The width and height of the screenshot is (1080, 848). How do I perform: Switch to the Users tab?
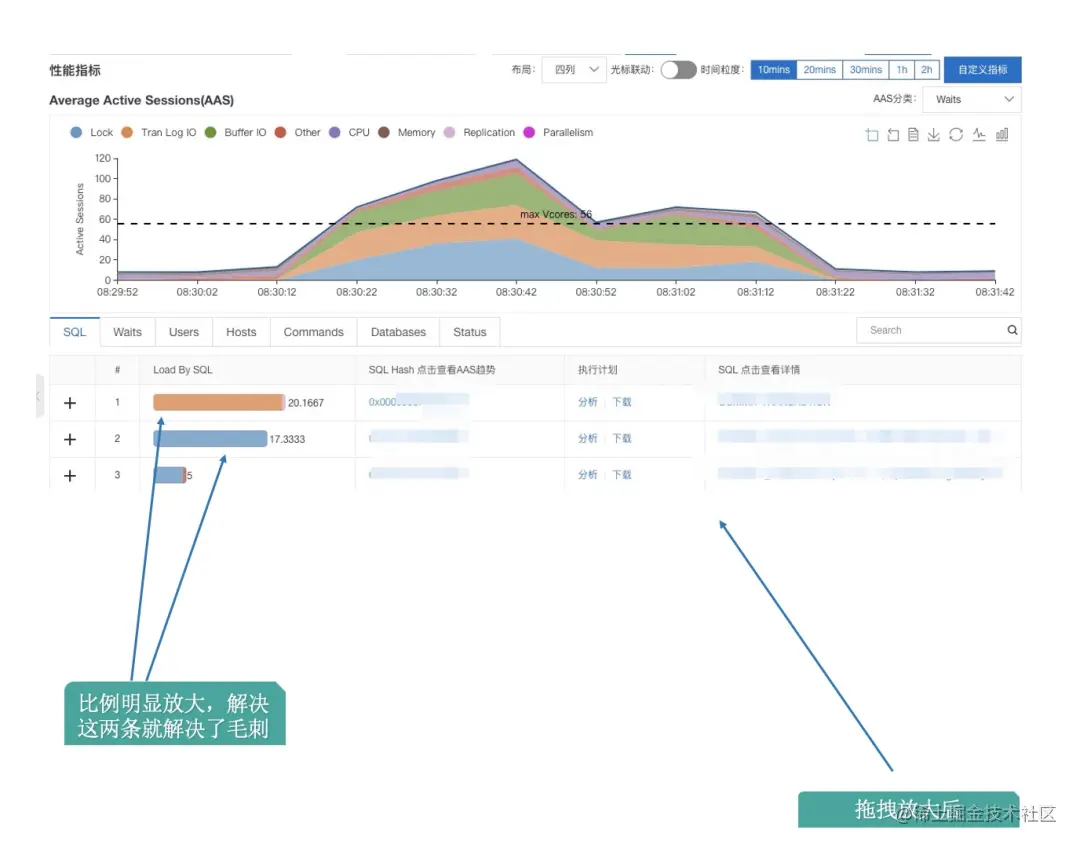184,332
